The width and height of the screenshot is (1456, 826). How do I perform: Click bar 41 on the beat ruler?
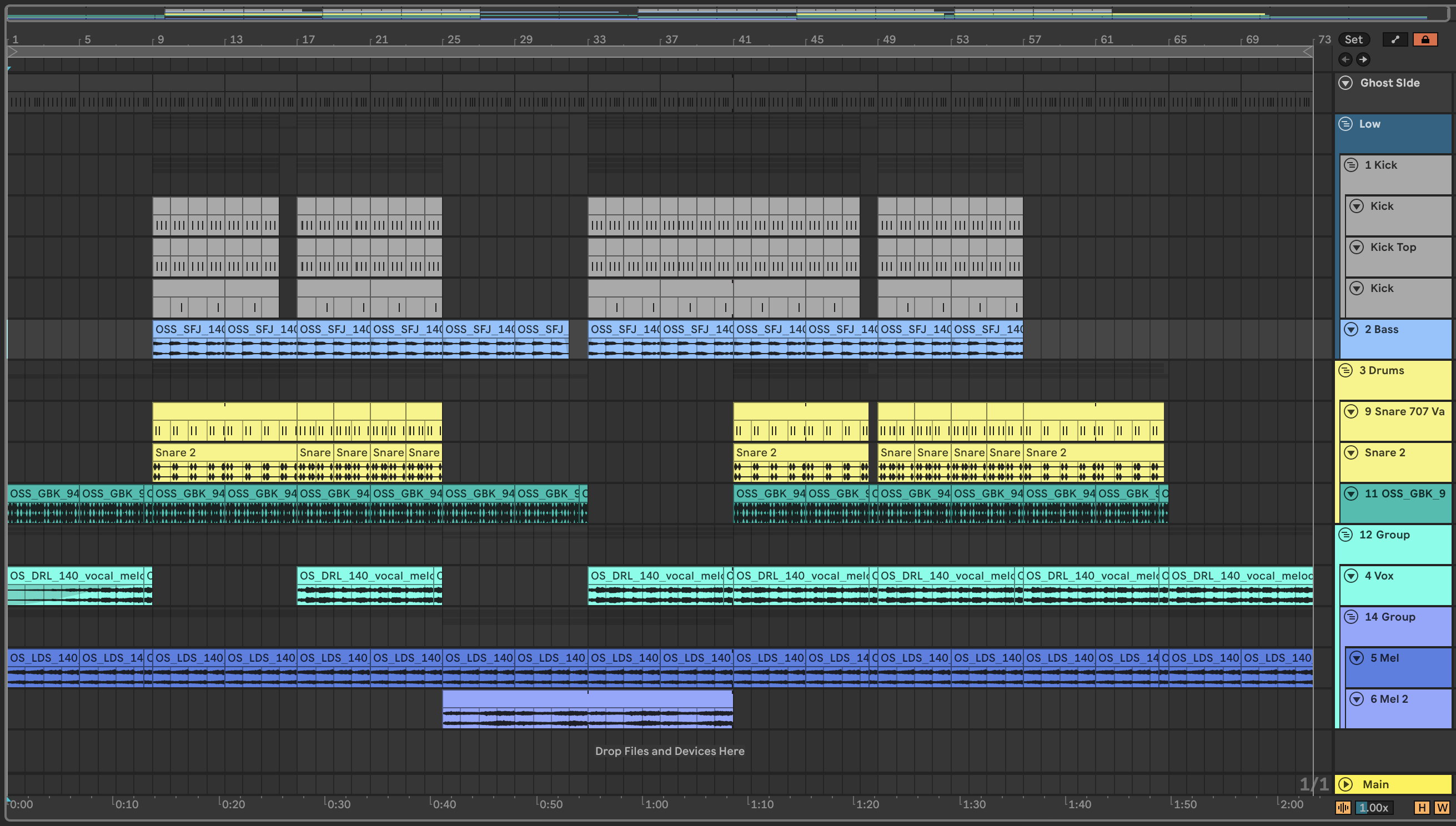tap(744, 39)
